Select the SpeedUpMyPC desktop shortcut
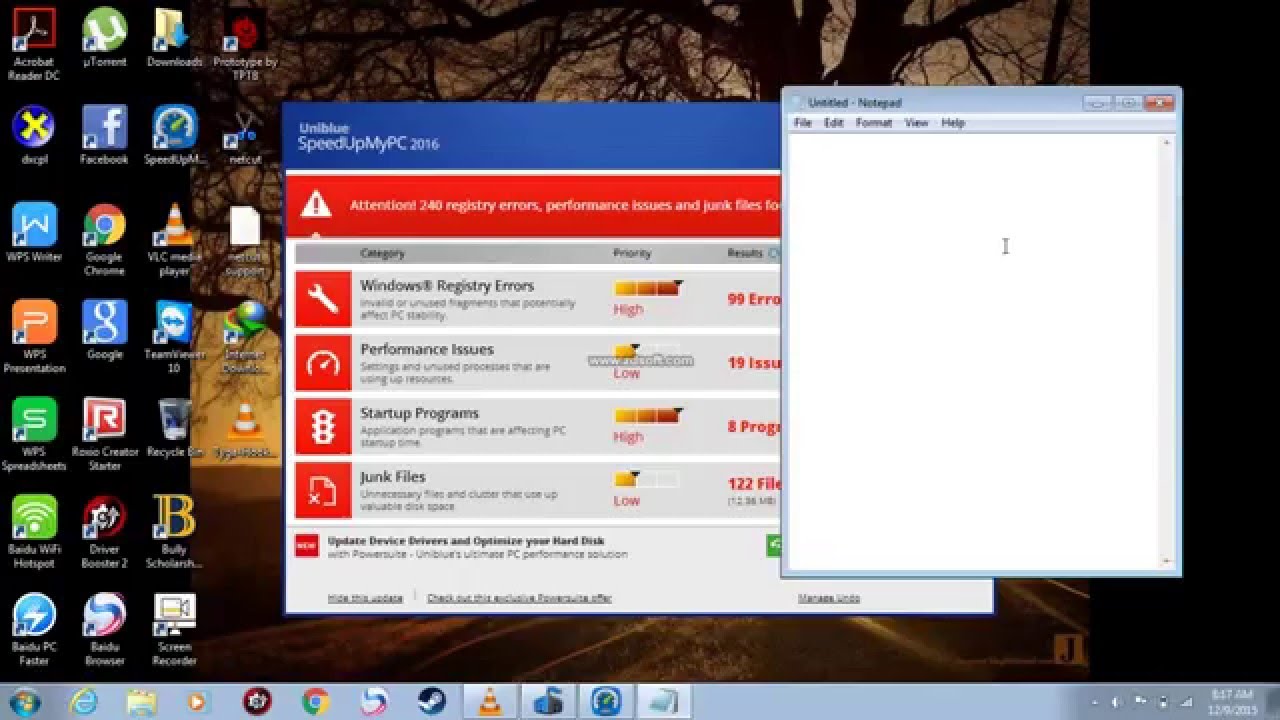 click(x=174, y=136)
